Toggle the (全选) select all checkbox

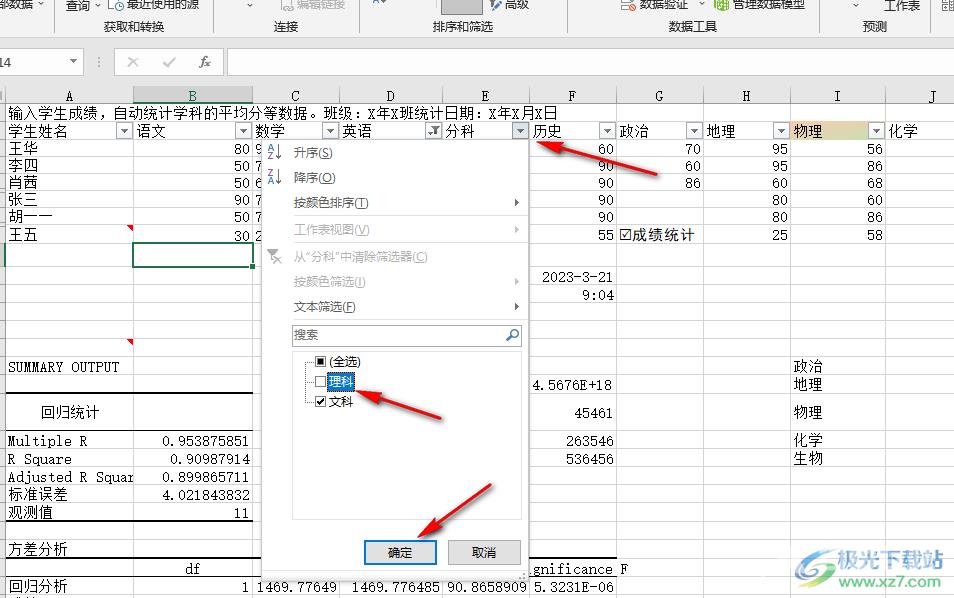320,361
